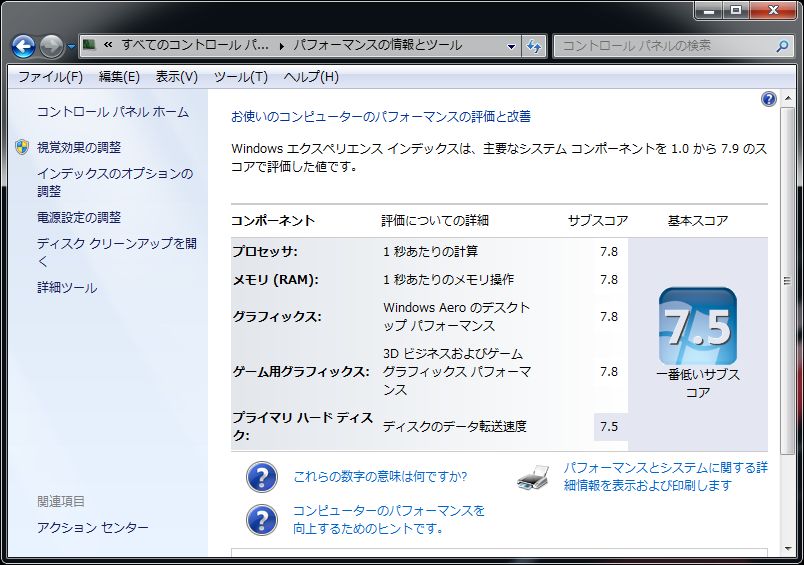Open the address bar history dropdown

(x=511, y=46)
